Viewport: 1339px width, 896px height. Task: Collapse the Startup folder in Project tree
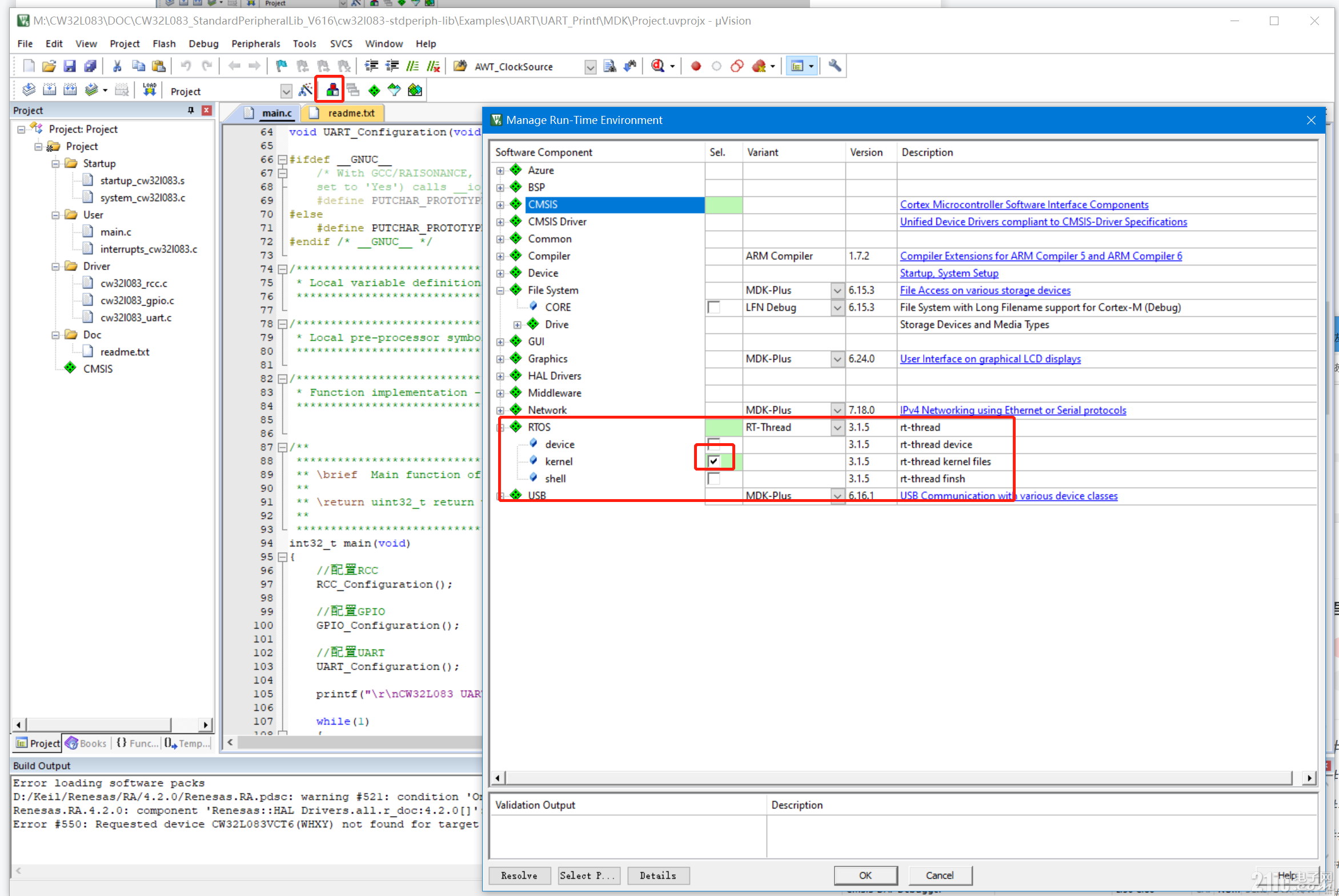pyautogui.click(x=55, y=163)
